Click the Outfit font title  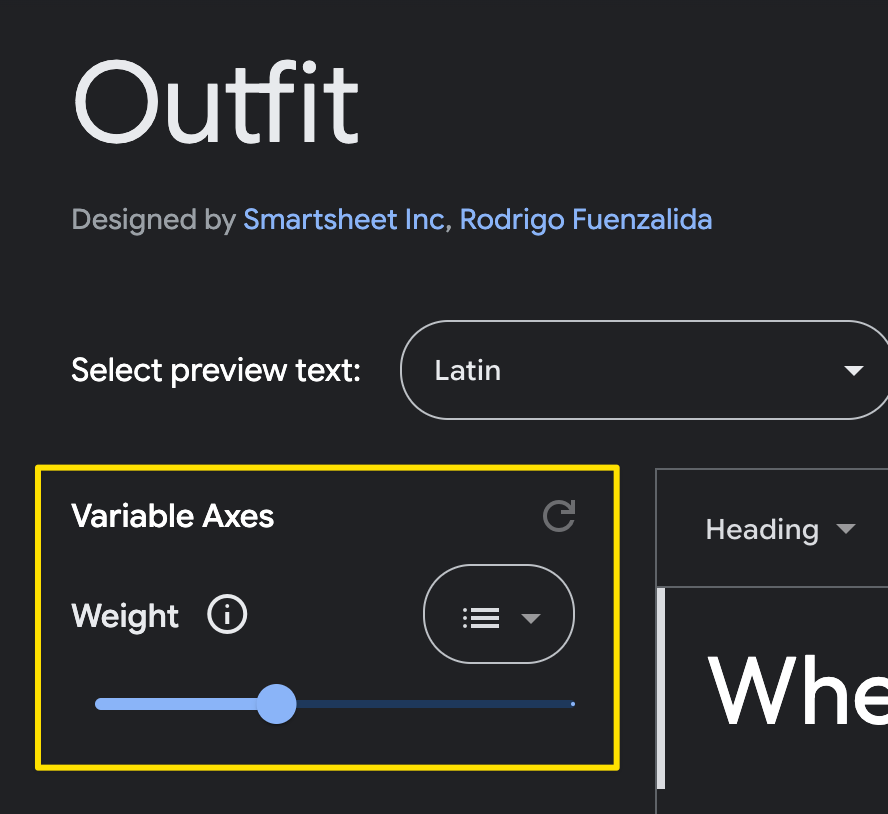point(217,103)
